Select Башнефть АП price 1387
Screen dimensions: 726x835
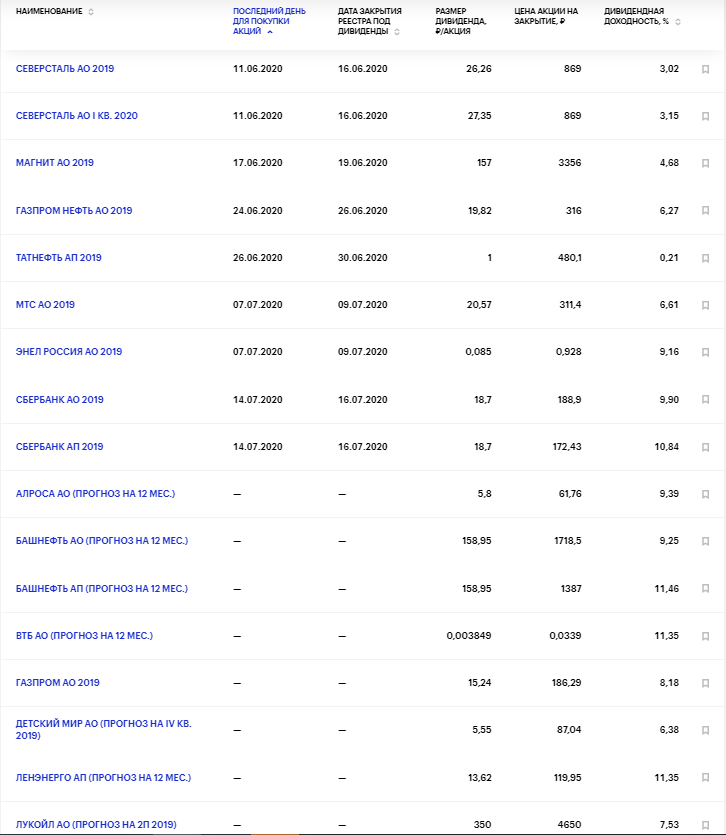coord(571,588)
